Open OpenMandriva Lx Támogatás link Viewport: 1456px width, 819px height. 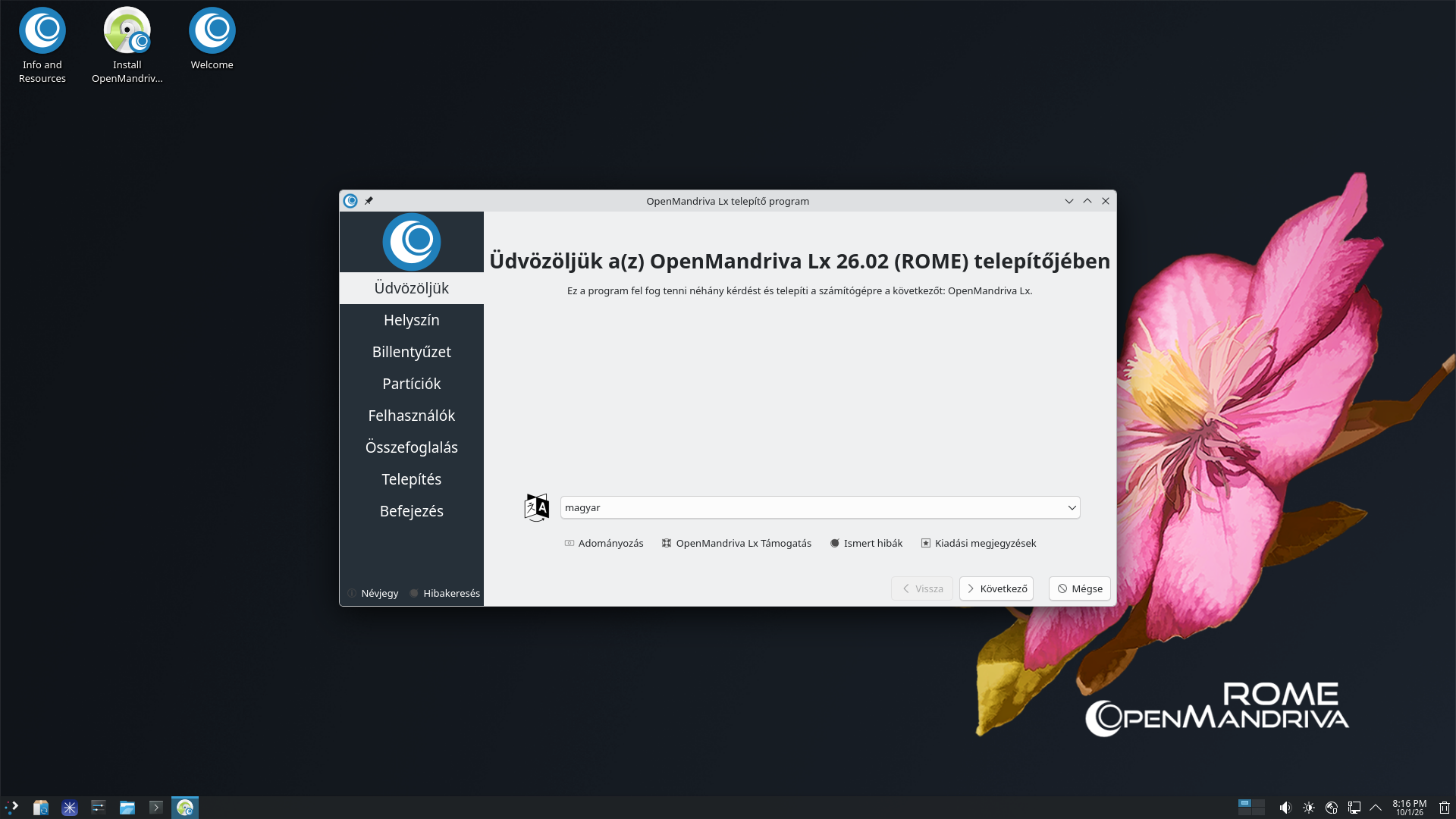(x=736, y=543)
